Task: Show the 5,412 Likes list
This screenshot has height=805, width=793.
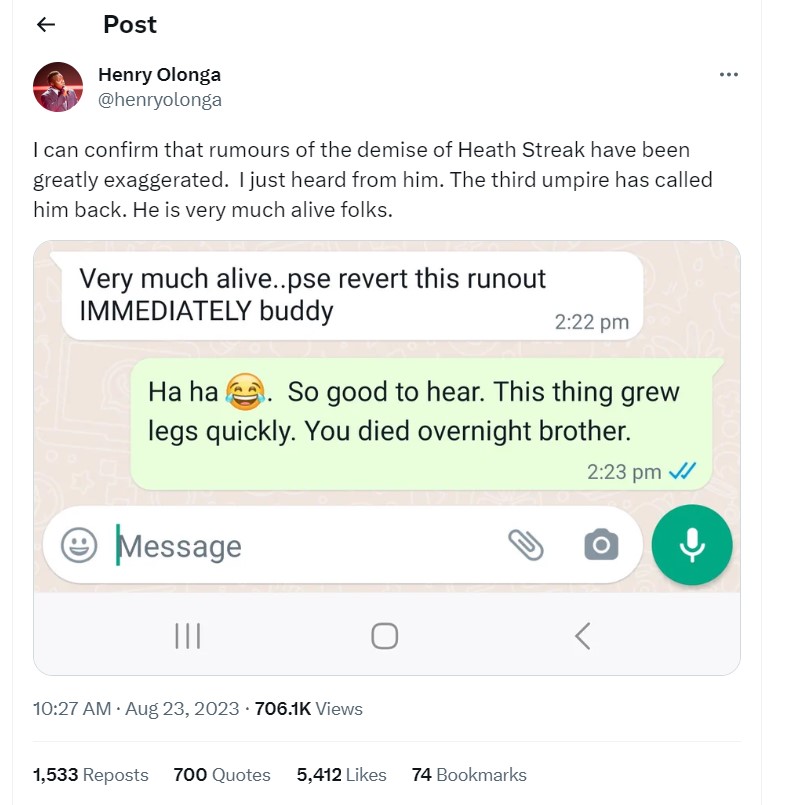Action: (341, 775)
